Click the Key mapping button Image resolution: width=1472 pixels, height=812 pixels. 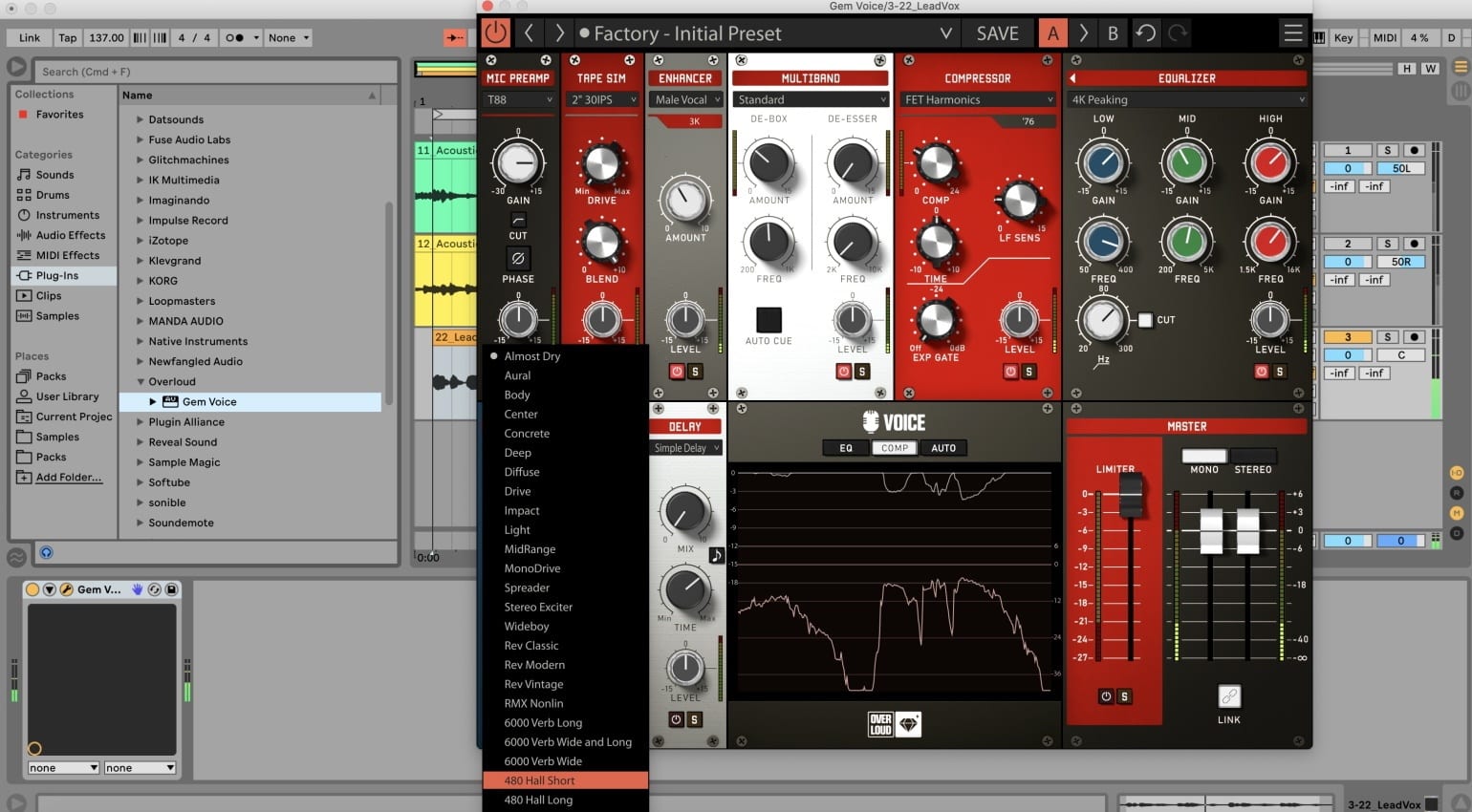tap(1343, 38)
